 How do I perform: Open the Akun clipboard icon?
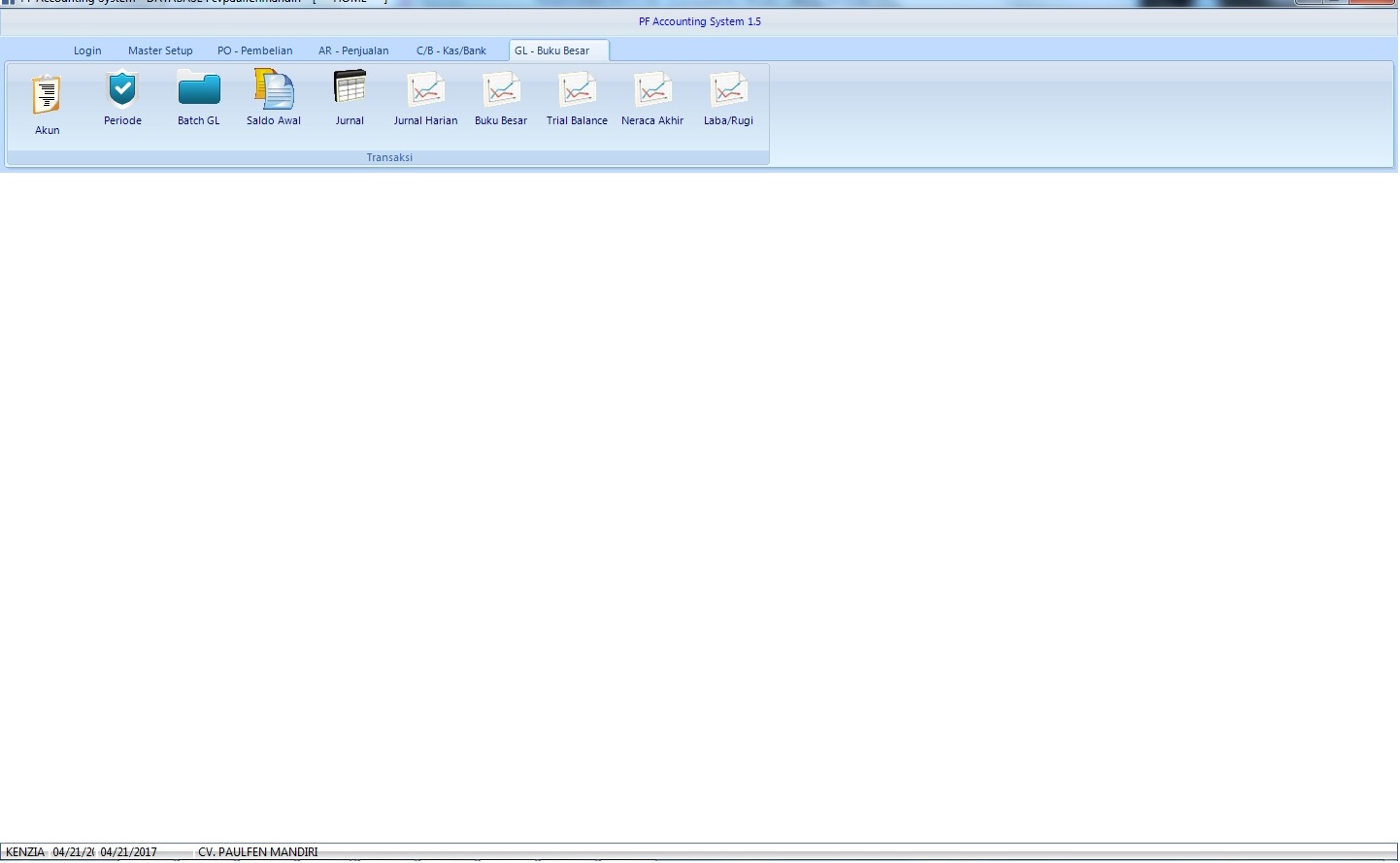[47, 95]
